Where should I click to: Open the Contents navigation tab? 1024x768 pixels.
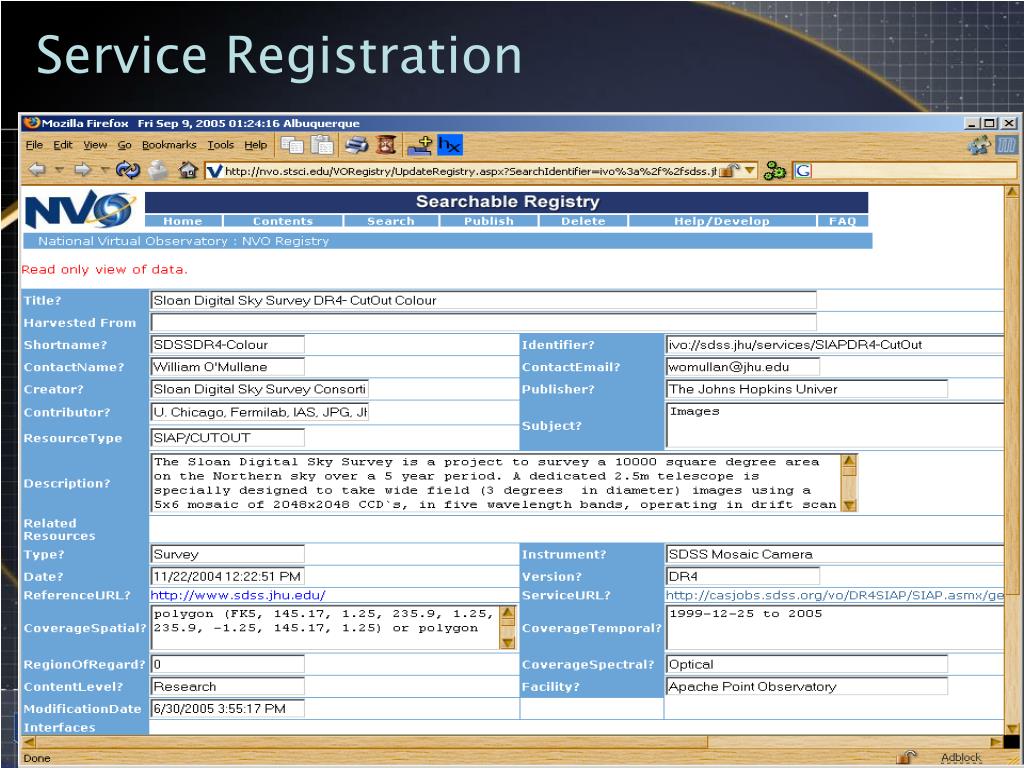283,221
